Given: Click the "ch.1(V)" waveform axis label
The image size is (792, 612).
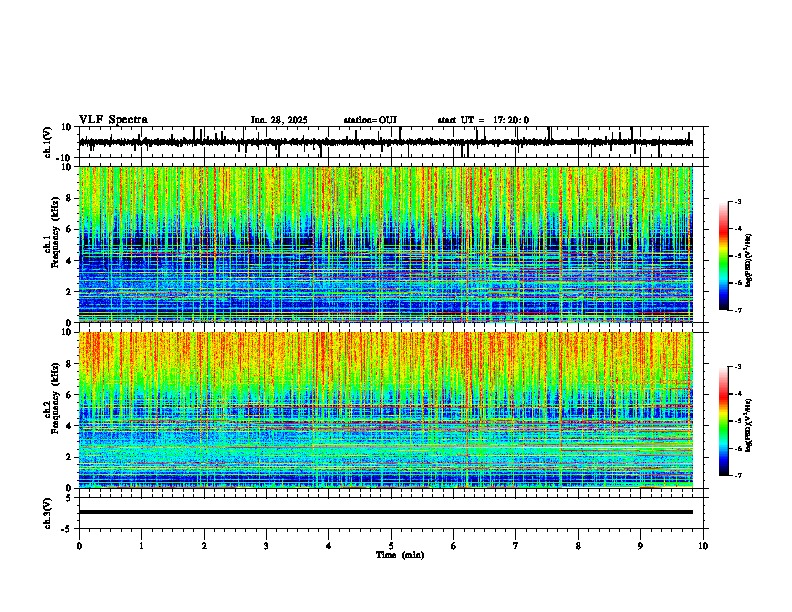Looking at the screenshot, I should pyautogui.click(x=48, y=142).
